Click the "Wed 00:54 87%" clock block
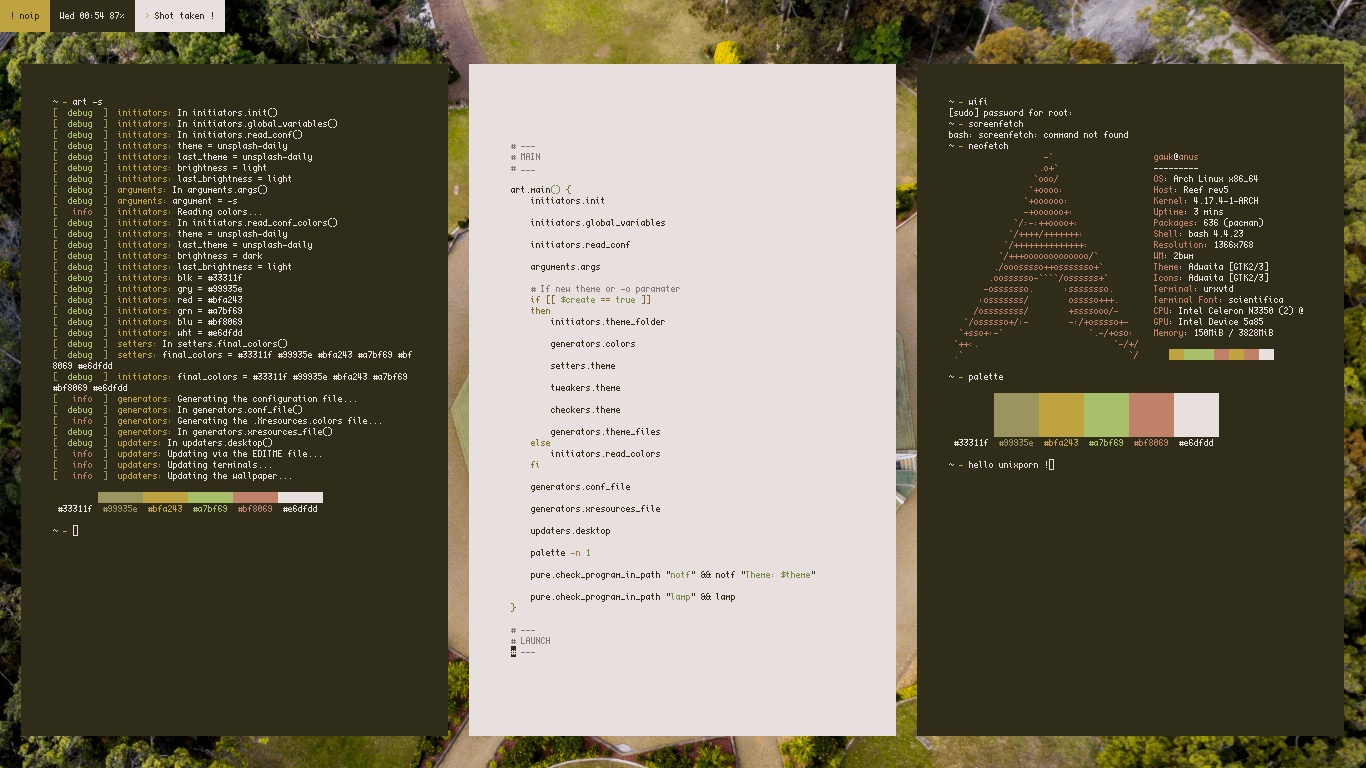This screenshot has height=768, width=1366. point(92,16)
